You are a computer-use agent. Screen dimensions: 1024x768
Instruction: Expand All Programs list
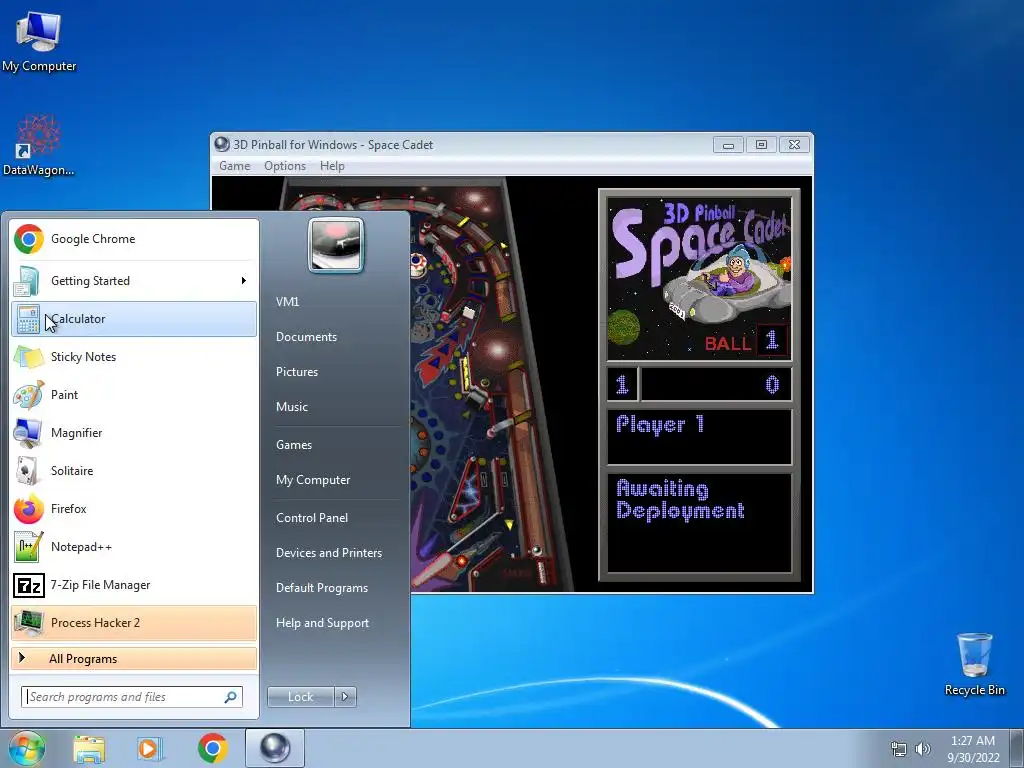tap(134, 659)
